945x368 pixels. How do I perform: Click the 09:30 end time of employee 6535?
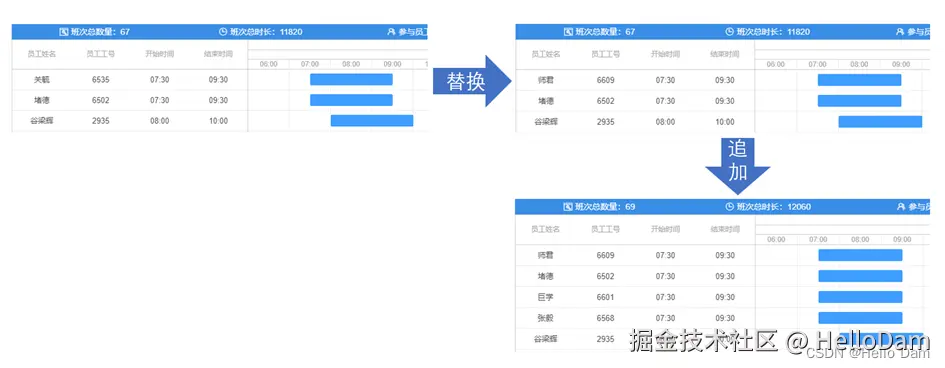[x=219, y=80]
